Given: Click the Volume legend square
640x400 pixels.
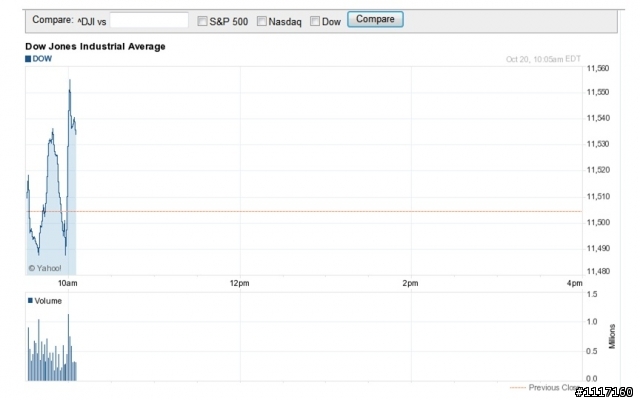Looking at the screenshot, I should 30,300.
